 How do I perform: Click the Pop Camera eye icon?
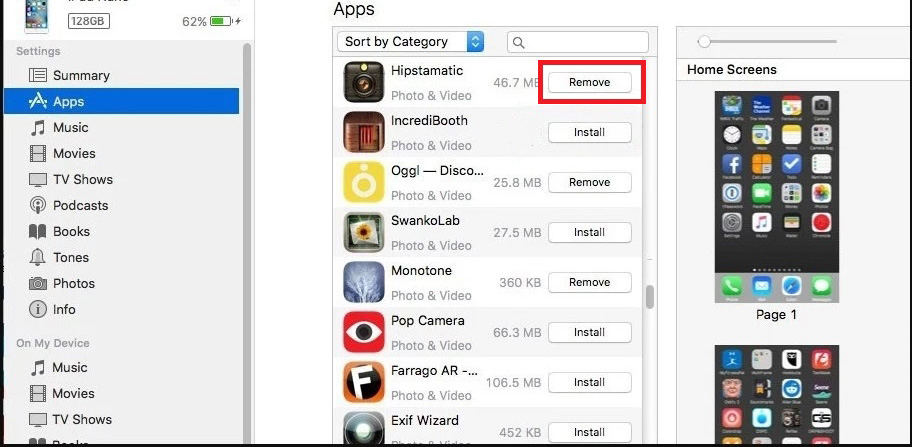[x=364, y=332]
